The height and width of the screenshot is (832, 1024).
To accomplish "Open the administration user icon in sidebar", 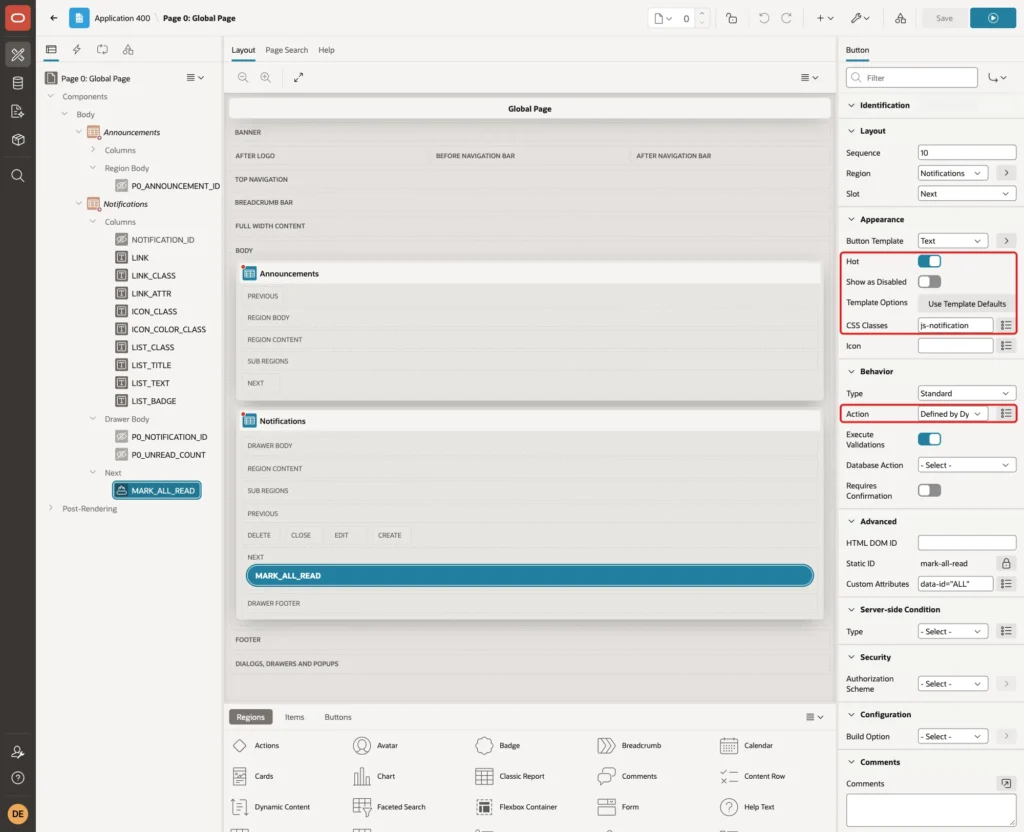I will [18, 752].
